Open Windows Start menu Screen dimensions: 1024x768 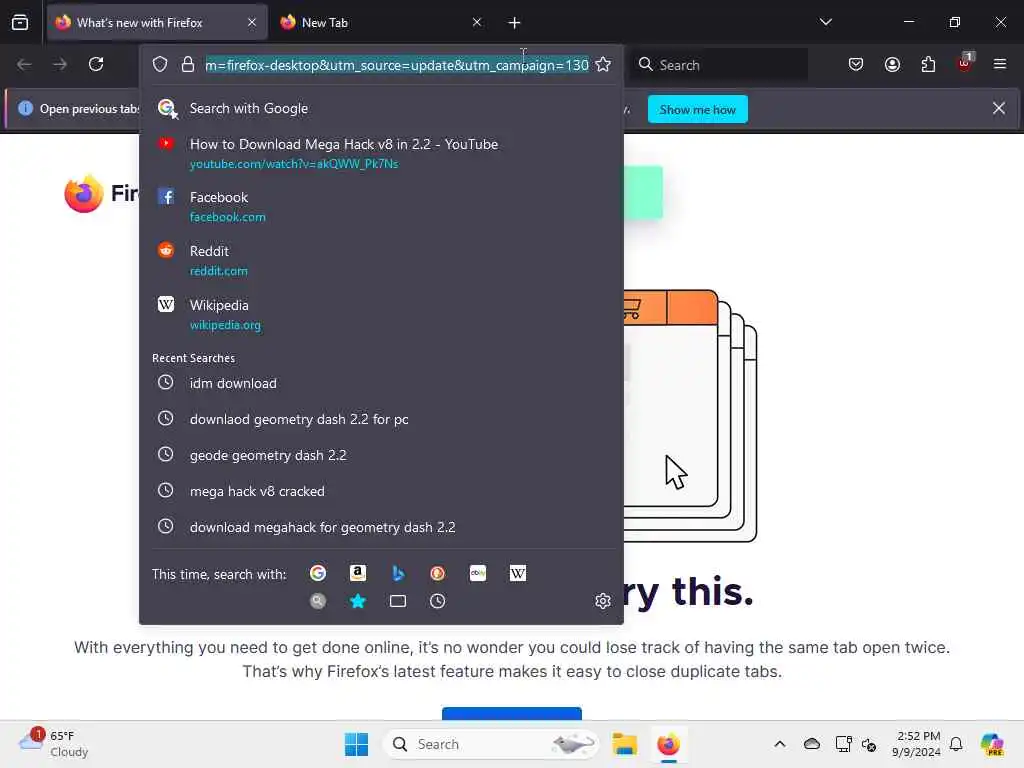(x=357, y=744)
